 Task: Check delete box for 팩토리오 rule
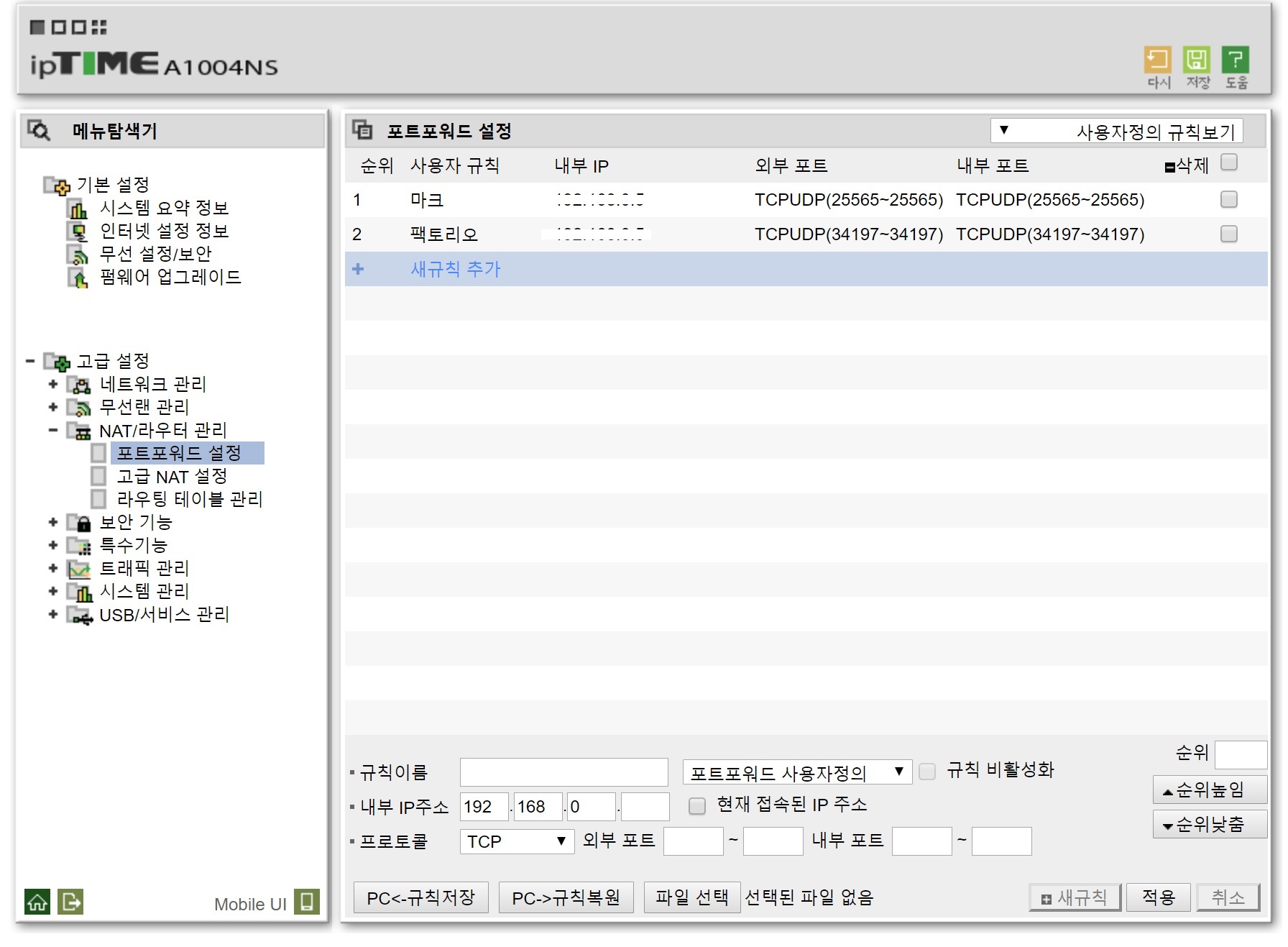click(x=1229, y=234)
